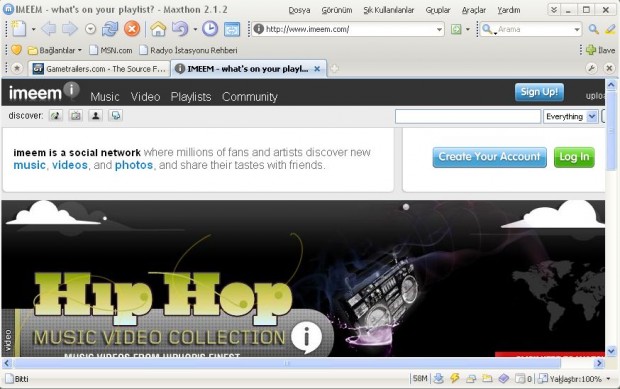Open the navigation history round dropdown
The width and height of the screenshot is (620, 389).
(x=91, y=29)
